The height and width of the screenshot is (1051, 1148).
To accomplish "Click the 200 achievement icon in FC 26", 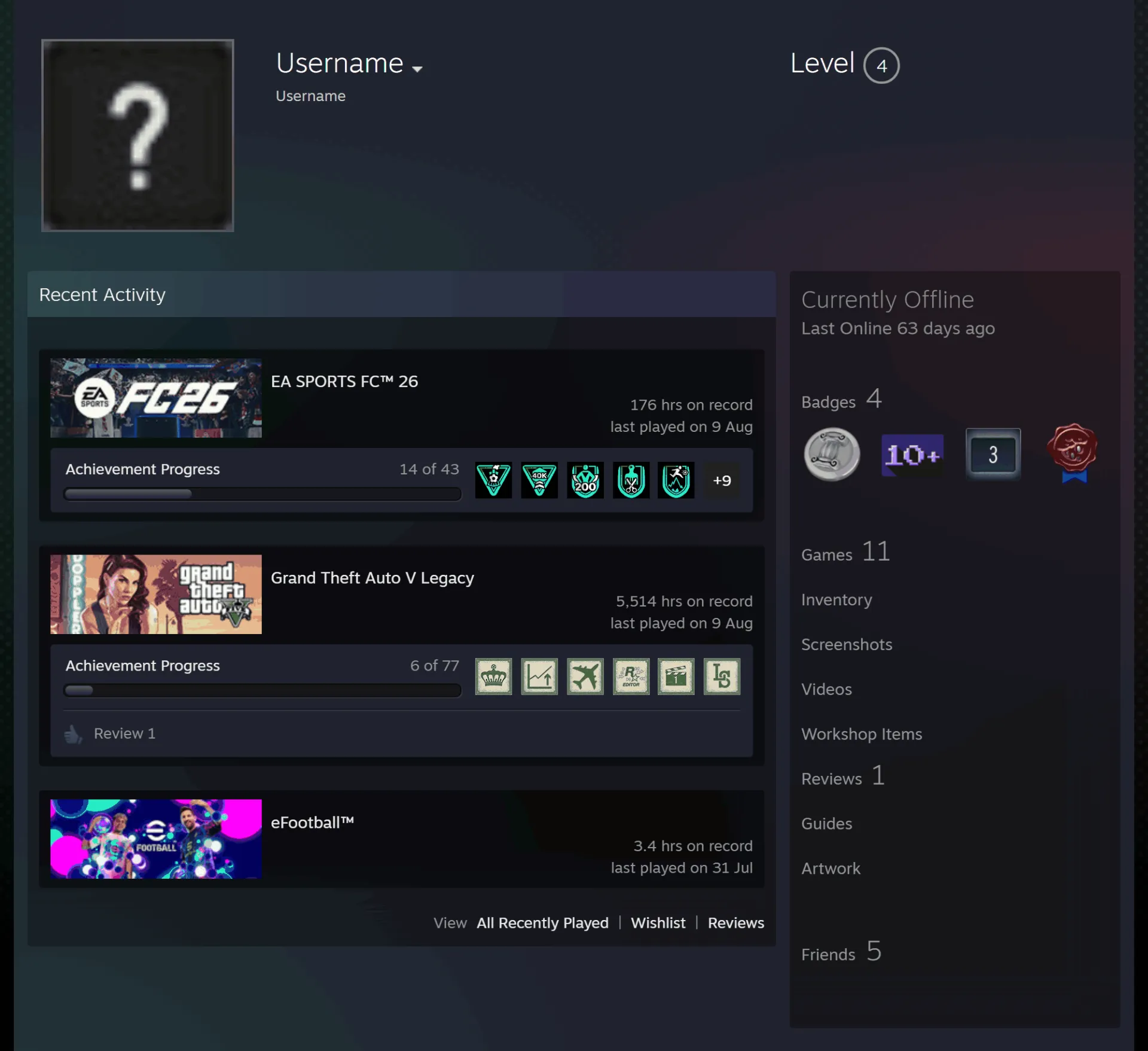I will coord(585,480).
